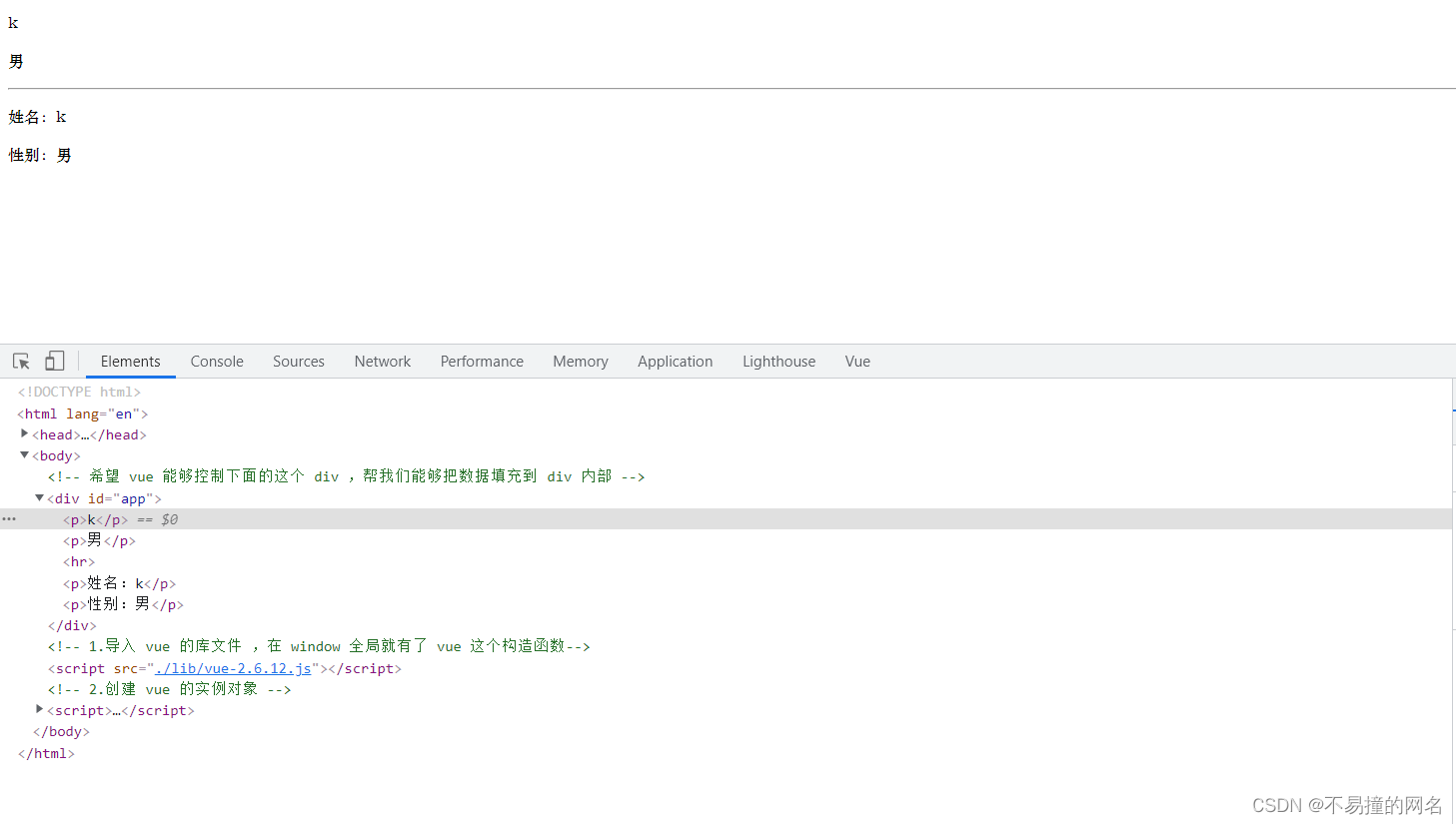Collapse the body element node
The width and height of the screenshot is (1456, 824).
(x=25, y=455)
